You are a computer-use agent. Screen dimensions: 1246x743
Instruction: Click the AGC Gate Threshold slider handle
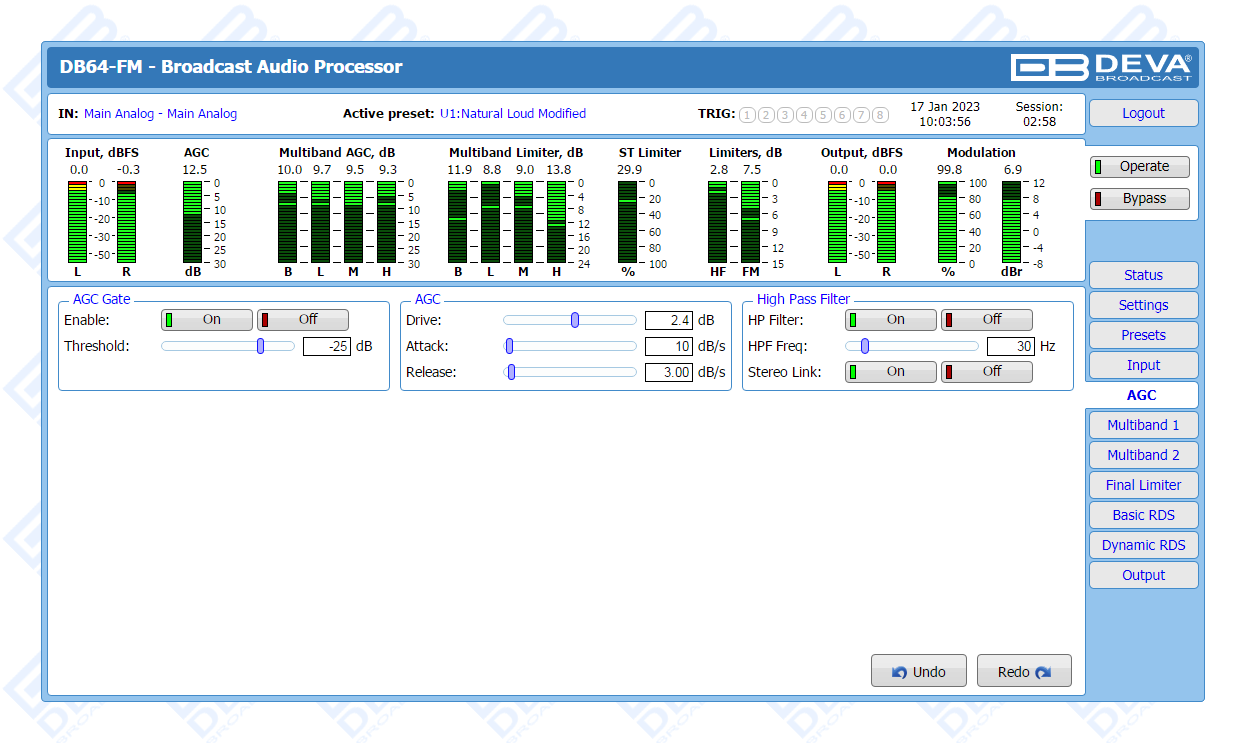coord(261,346)
